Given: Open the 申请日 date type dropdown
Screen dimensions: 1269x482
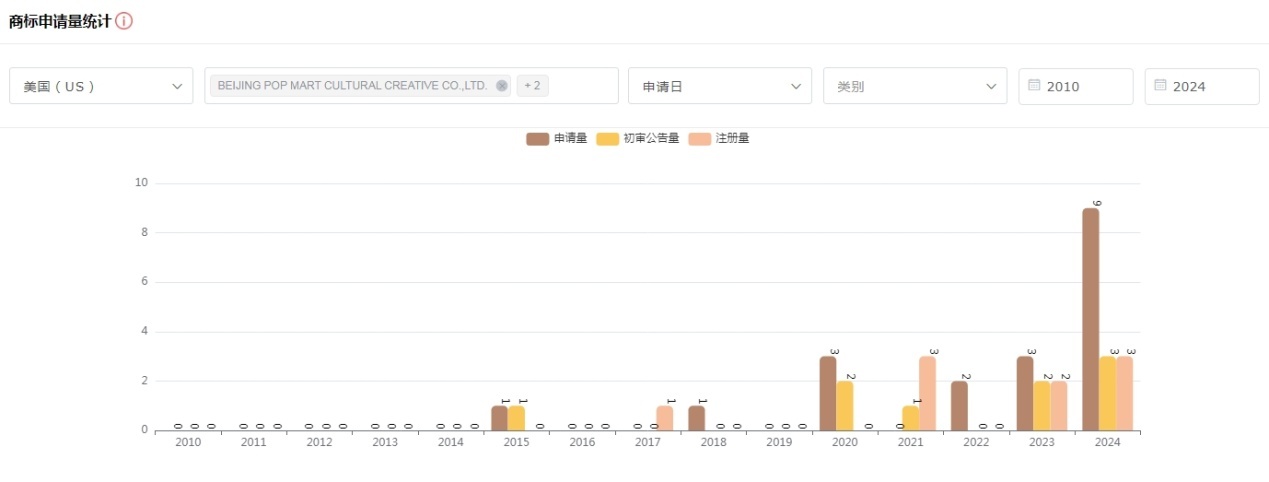Looking at the screenshot, I should coord(719,86).
